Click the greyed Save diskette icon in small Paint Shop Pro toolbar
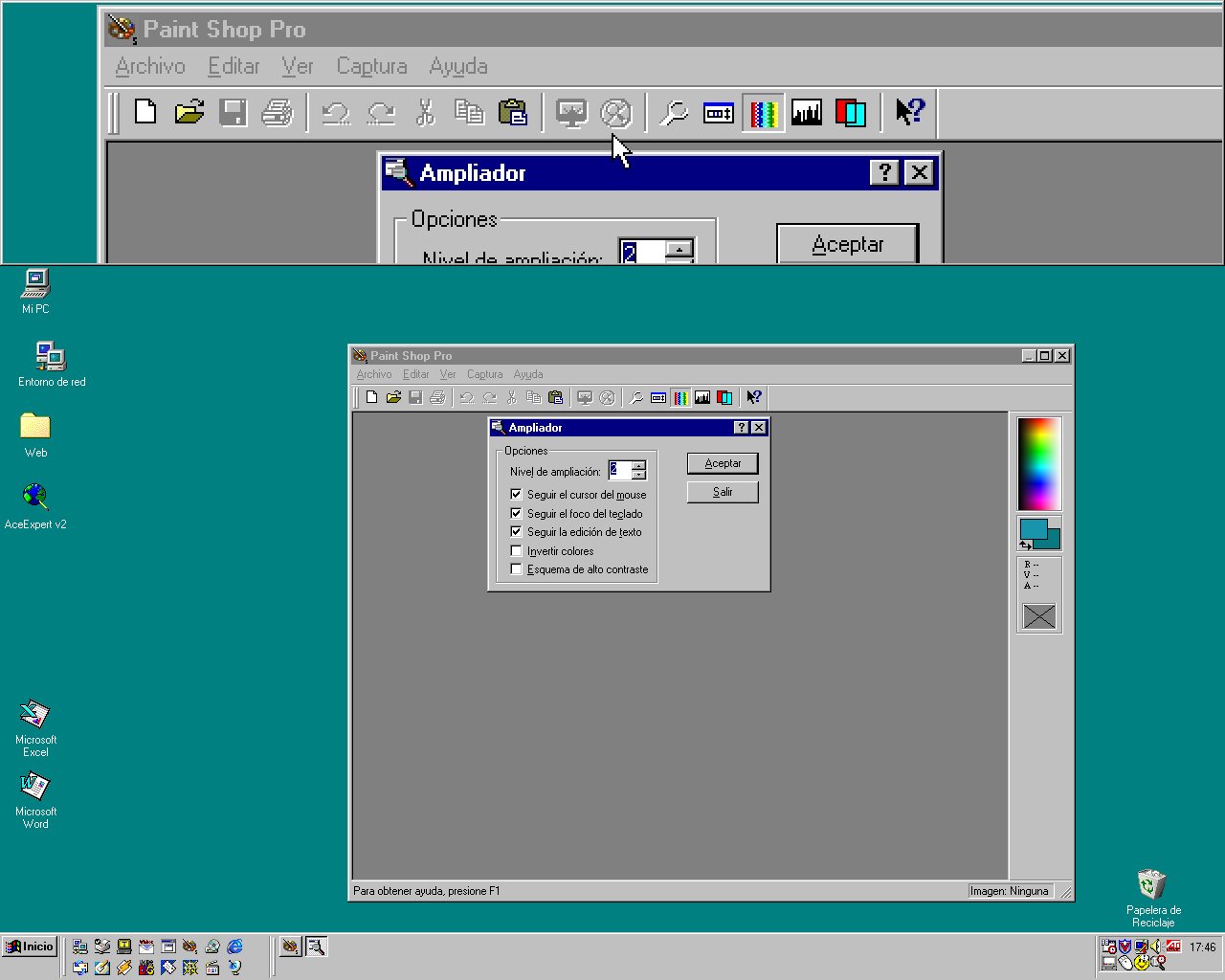The image size is (1225, 980). 415,397
